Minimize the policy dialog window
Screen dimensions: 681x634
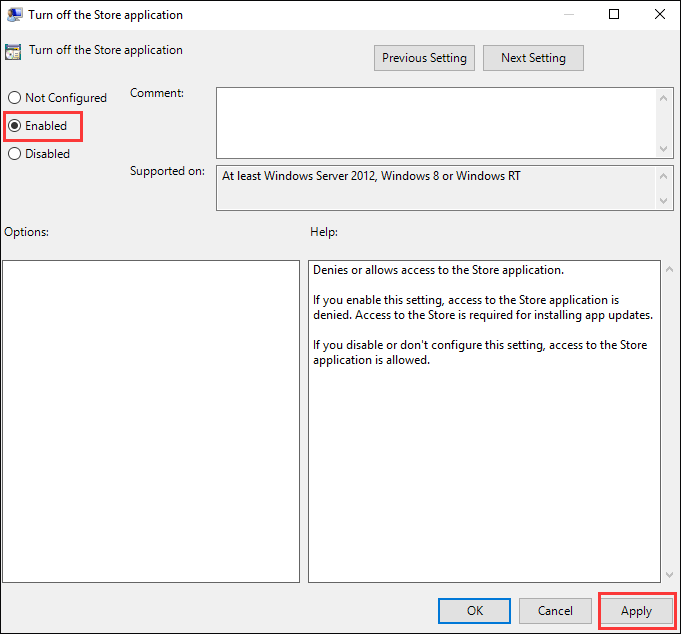569,14
